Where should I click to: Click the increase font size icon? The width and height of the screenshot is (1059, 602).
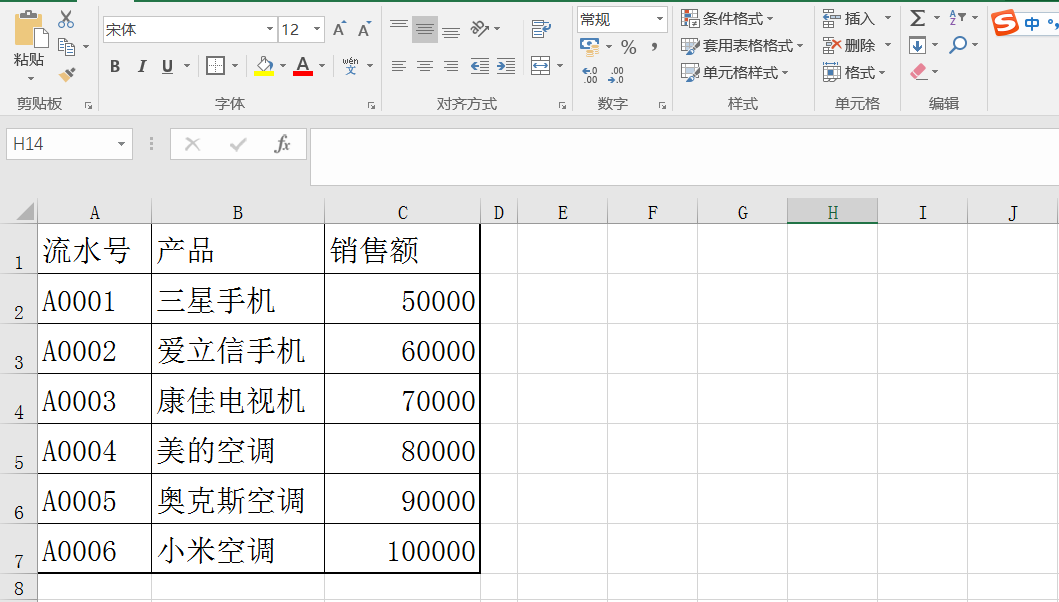339,29
